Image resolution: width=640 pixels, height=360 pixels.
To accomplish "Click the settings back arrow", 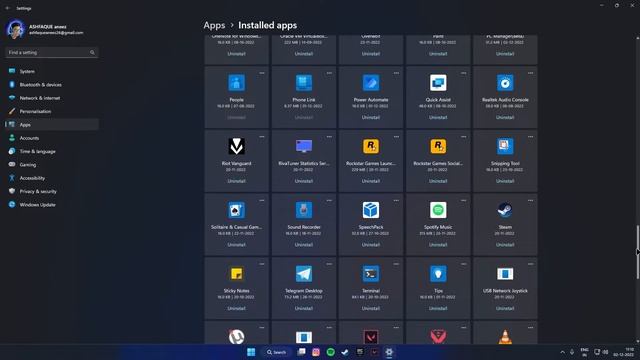I will click(8, 8).
